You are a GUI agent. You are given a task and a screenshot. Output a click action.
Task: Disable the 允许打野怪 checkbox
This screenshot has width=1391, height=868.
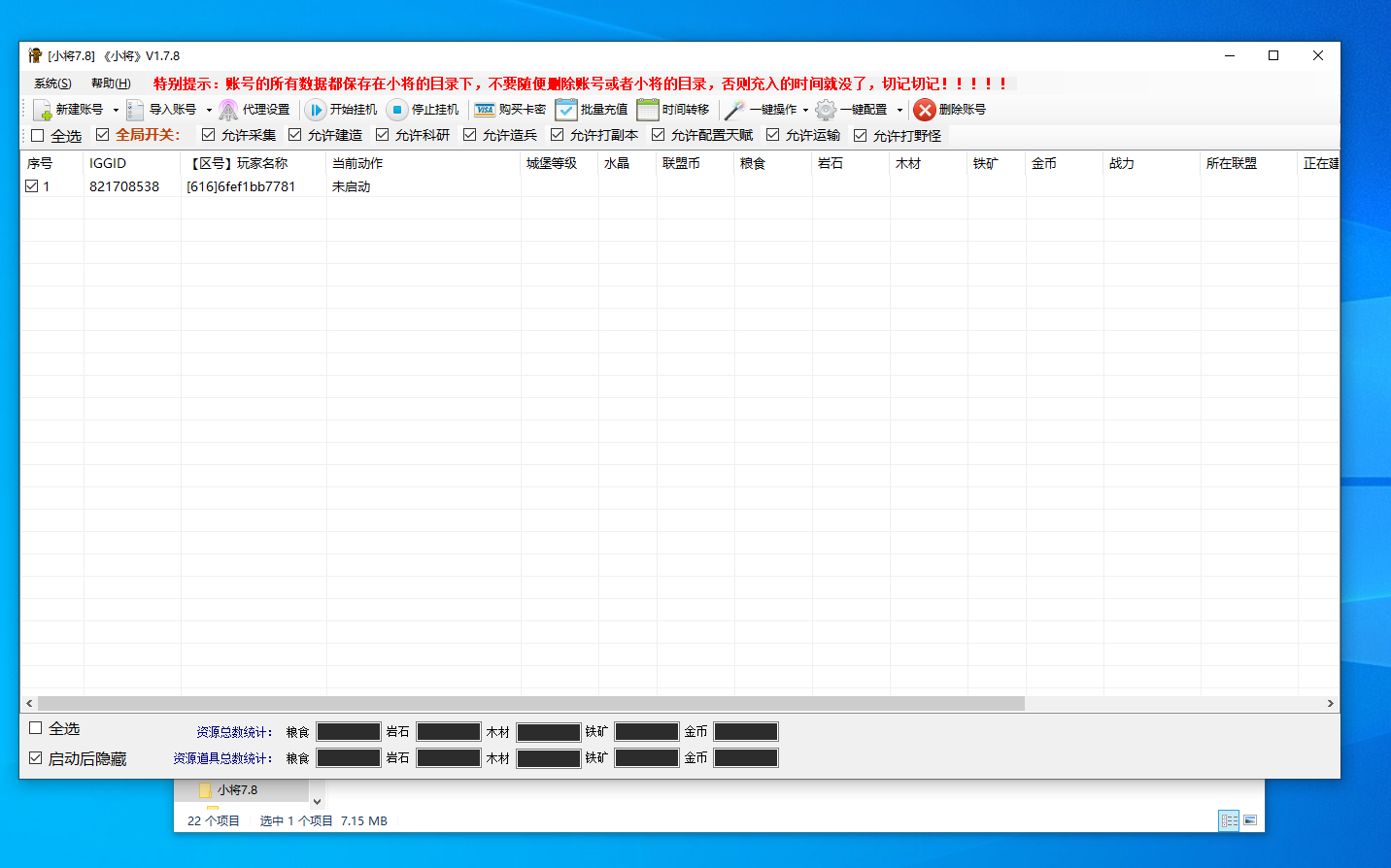click(861, 135)
